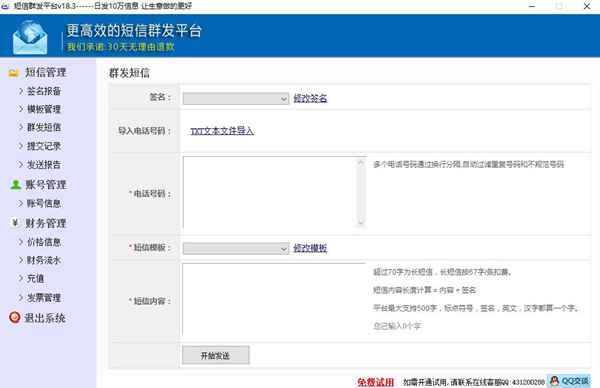Image resolution: width=600 pixels, height=388 pixels.
Task: Click the 修改签名 link
Action: point(310,98)
